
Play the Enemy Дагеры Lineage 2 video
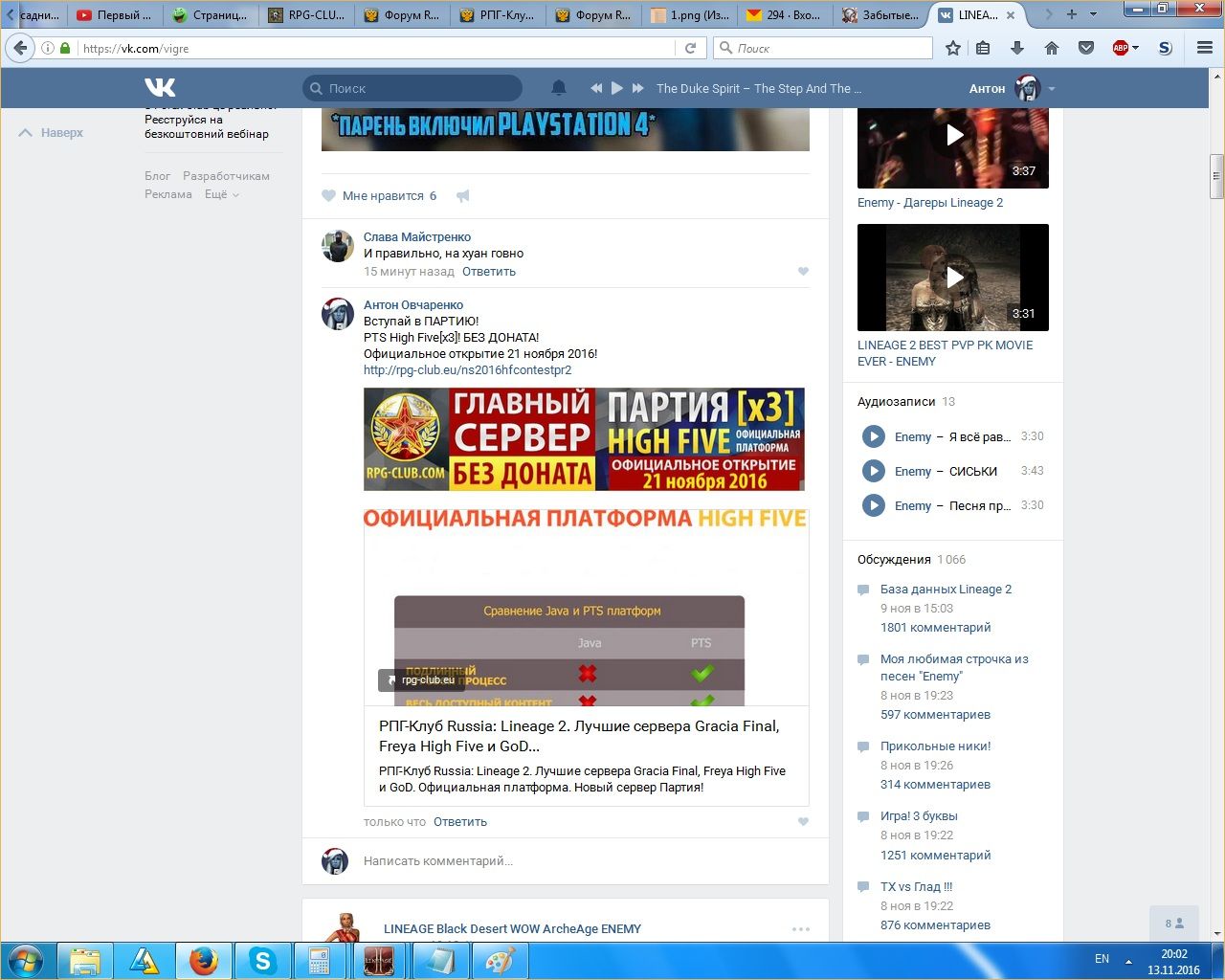953,136
